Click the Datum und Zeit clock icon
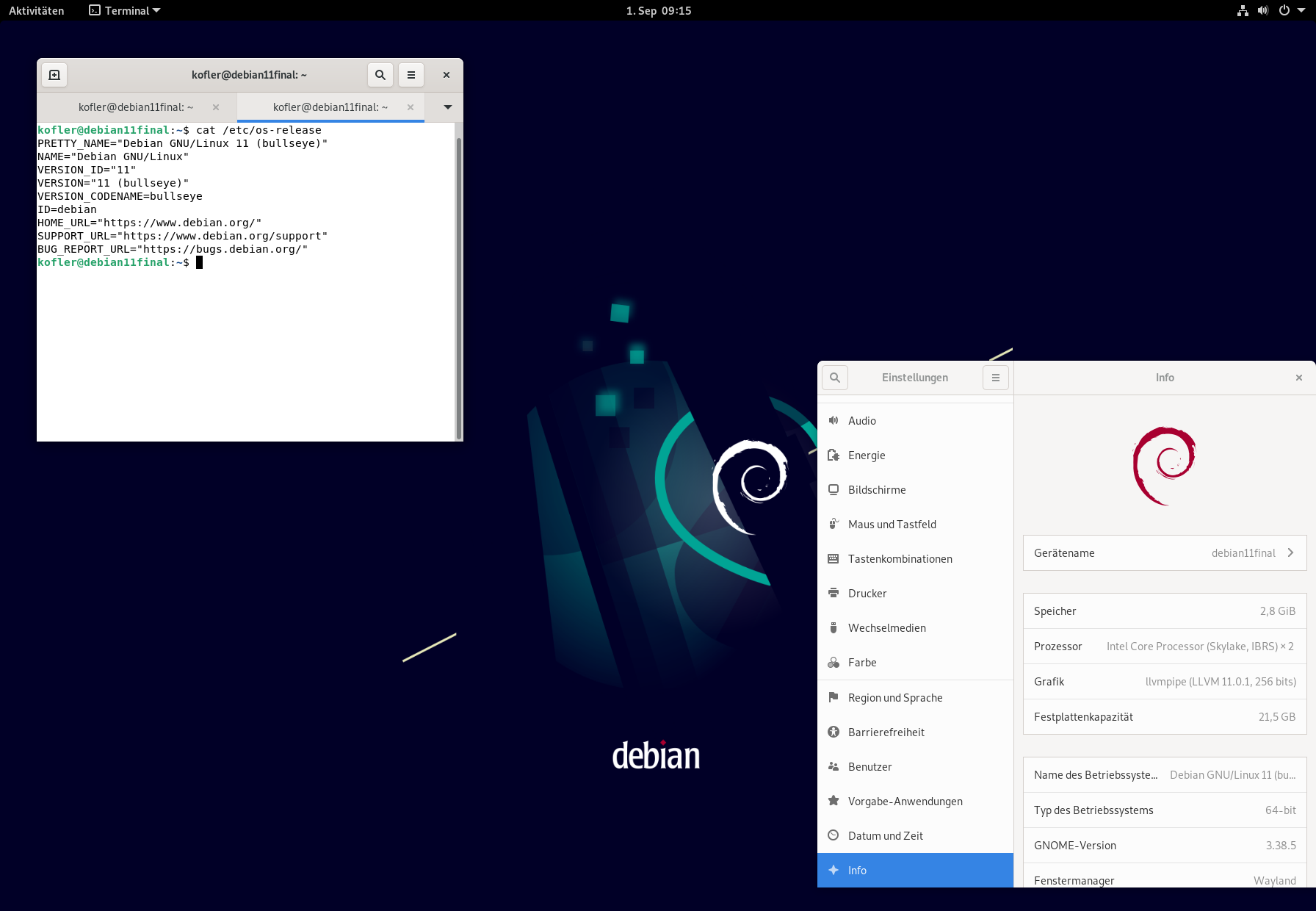Screen dimensions: 1316x911 click(834, 835)
